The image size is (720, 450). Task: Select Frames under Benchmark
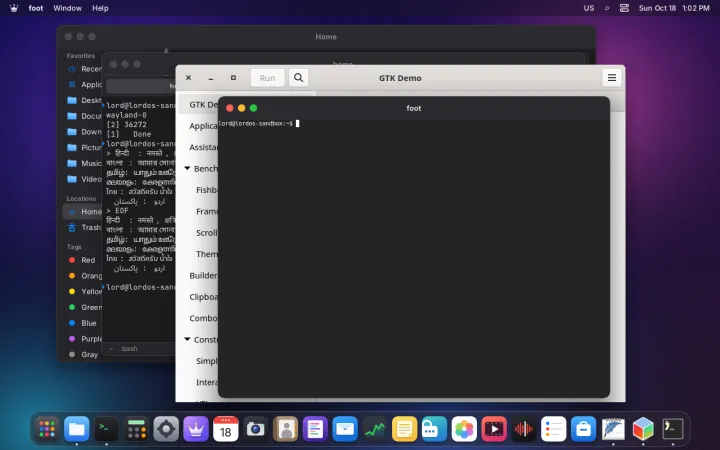coord(207,211)
